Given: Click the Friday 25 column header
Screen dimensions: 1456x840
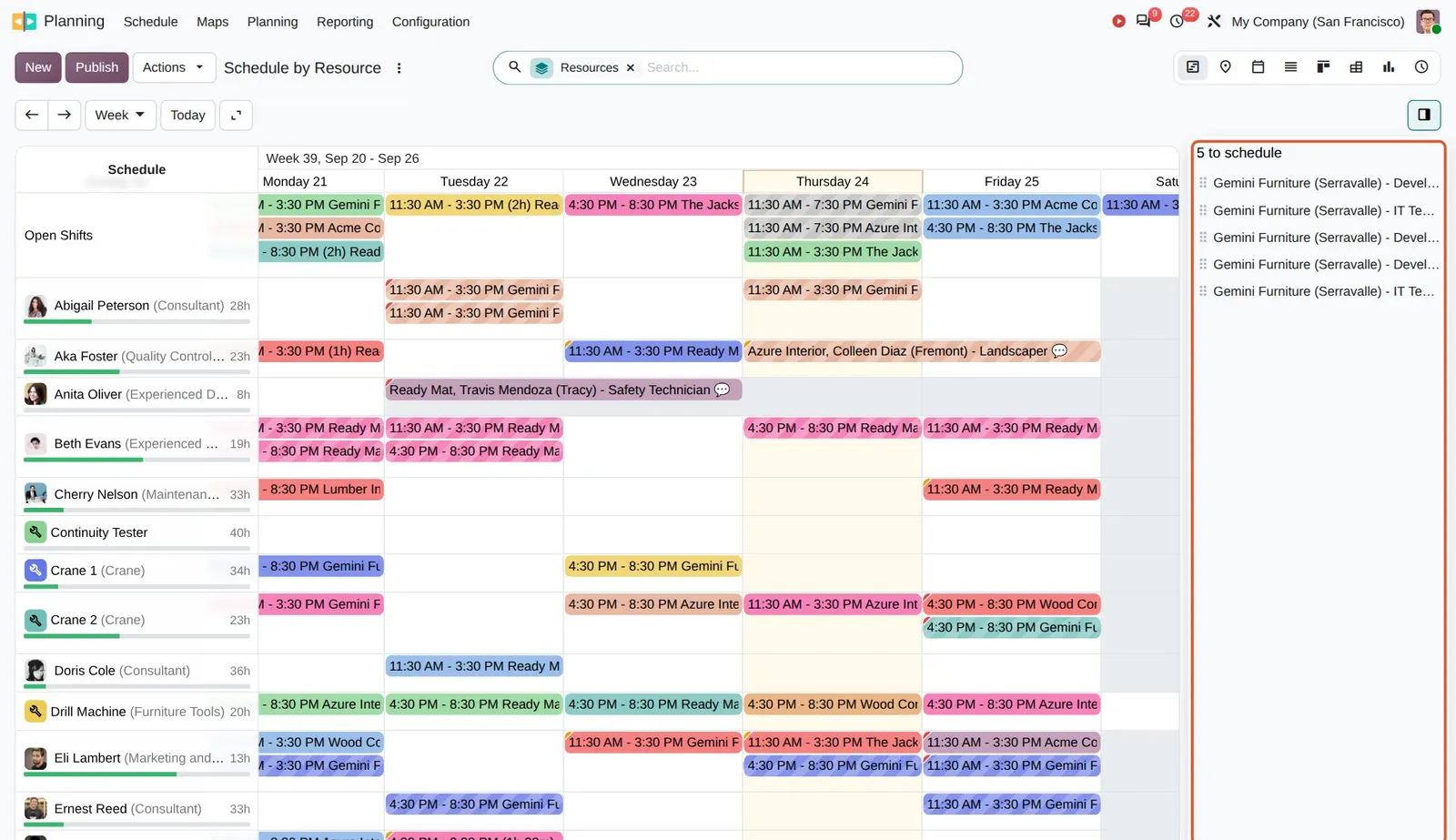Looking at the screenshot, I should click(1011, 181).
